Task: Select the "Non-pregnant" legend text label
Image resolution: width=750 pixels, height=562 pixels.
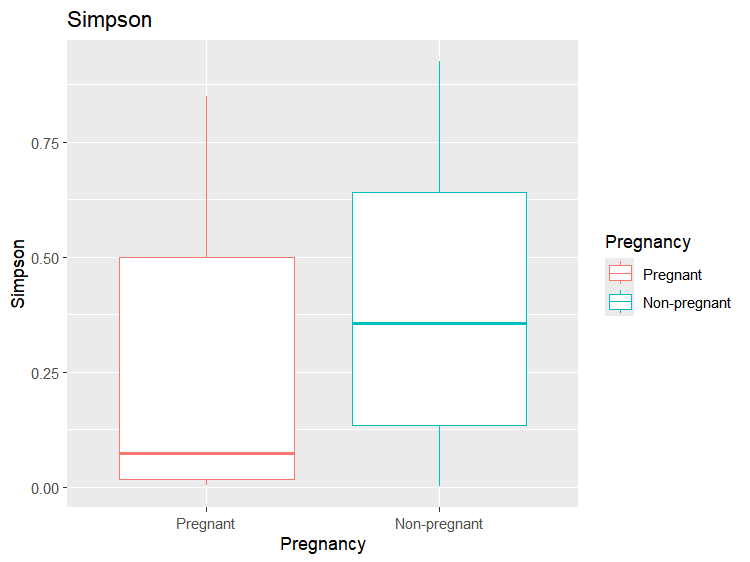Action: (686, 302)
